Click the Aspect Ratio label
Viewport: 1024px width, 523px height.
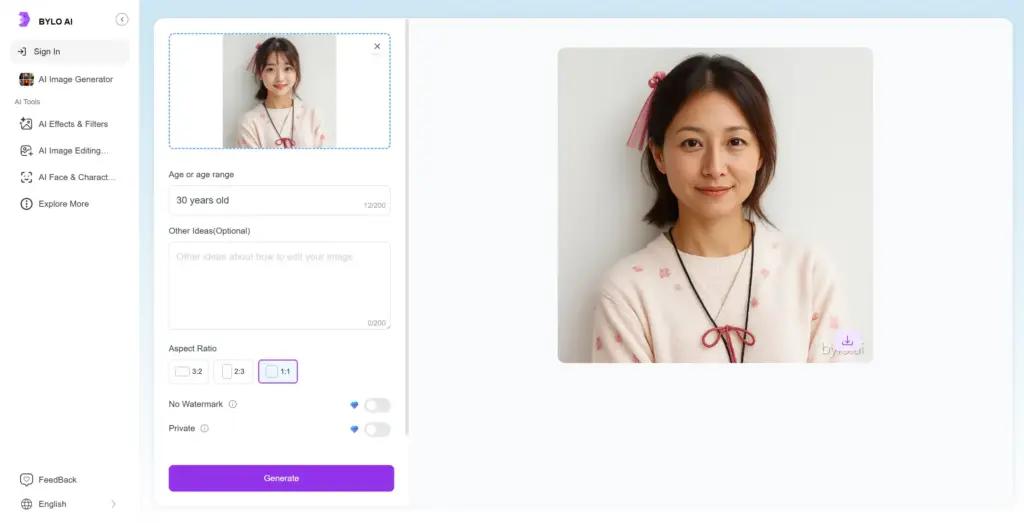[193, 349]
